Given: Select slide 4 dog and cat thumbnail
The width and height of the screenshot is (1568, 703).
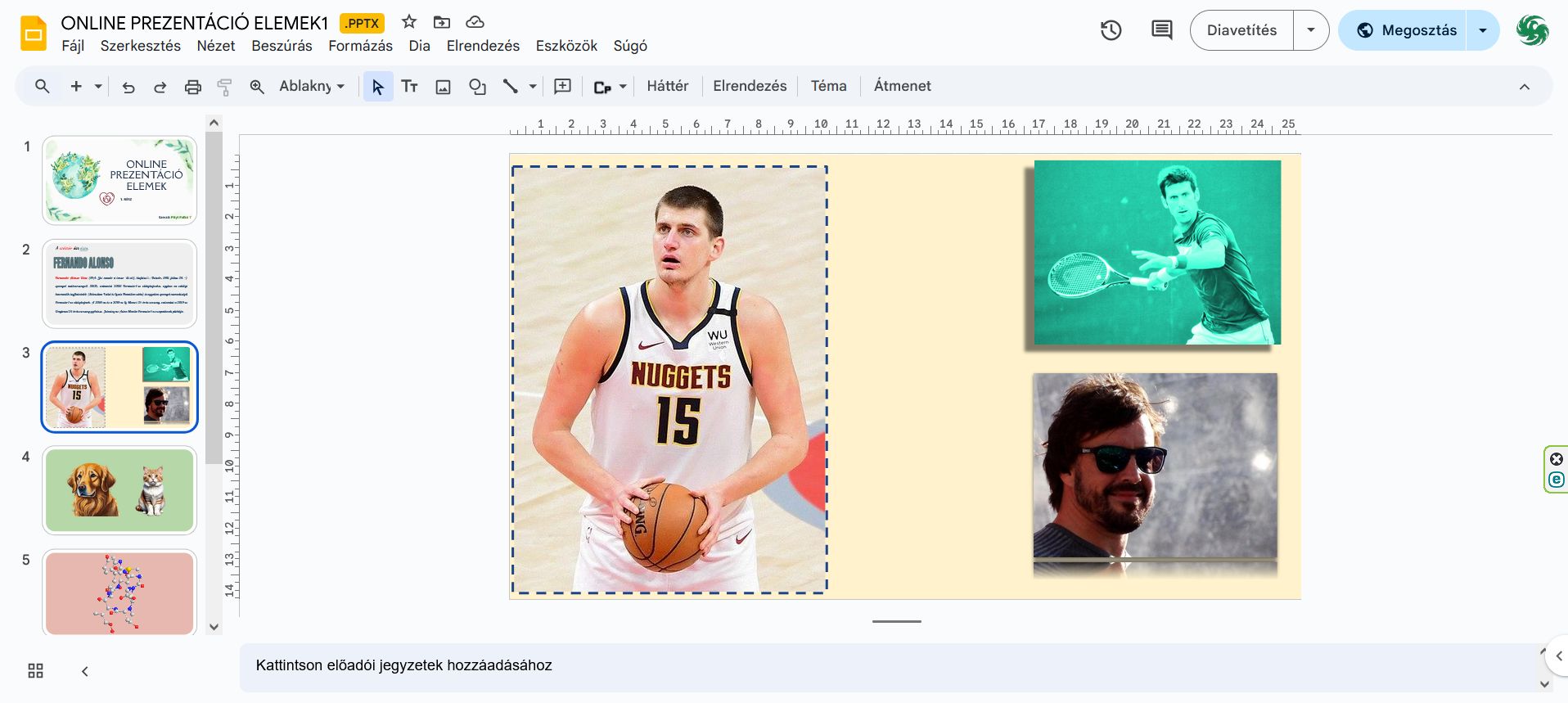Looking at the screenshot, I should click(119, 490).
